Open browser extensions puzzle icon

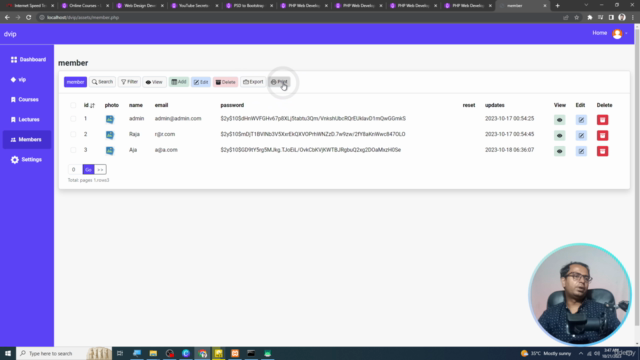click(589, 18)
